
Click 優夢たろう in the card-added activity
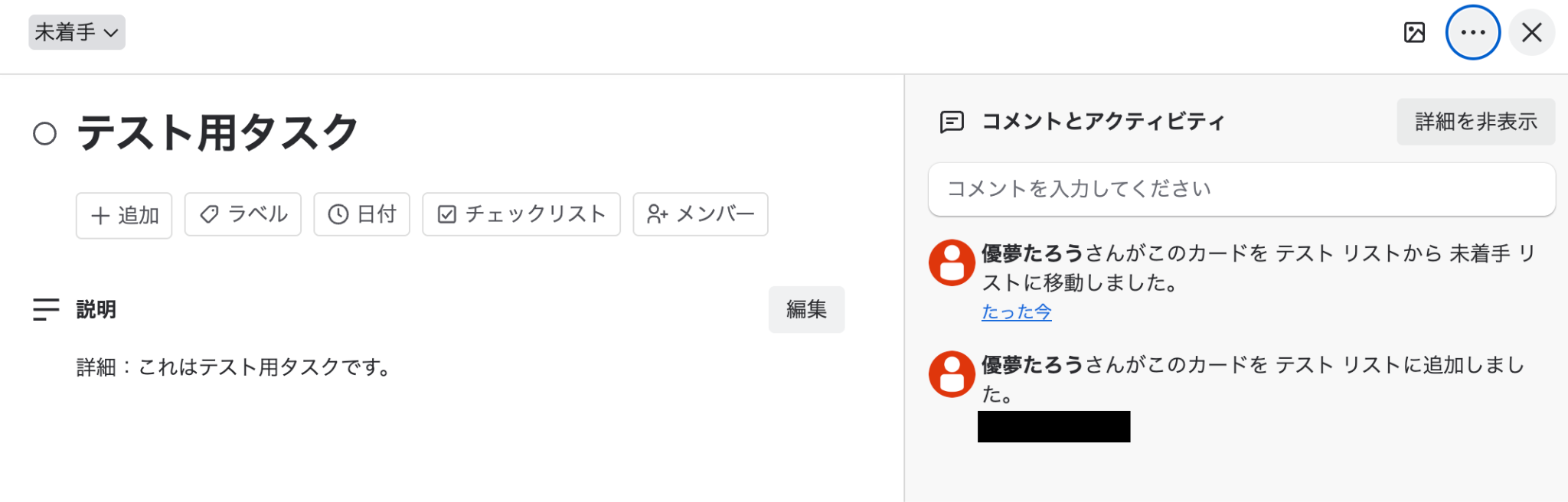[x=1032, y=365]
